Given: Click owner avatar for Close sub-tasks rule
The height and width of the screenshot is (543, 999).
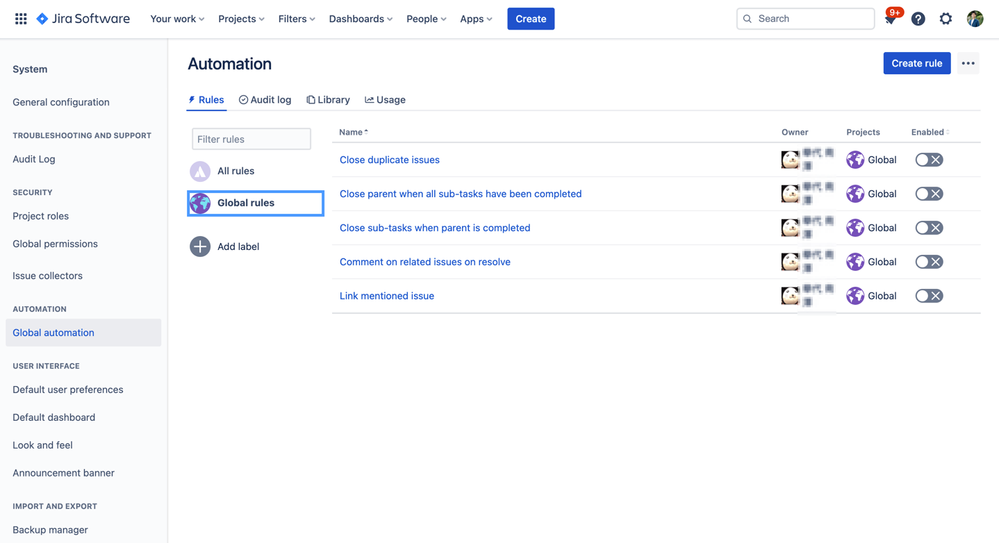Looking at the screenshot, I should [790, 228].
